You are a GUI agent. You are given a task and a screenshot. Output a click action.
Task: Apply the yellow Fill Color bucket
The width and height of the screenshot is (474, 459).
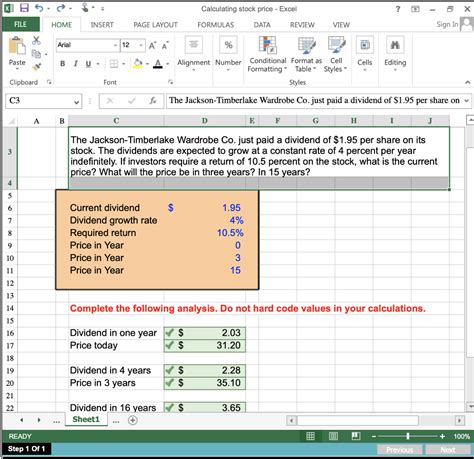point(138,63)
